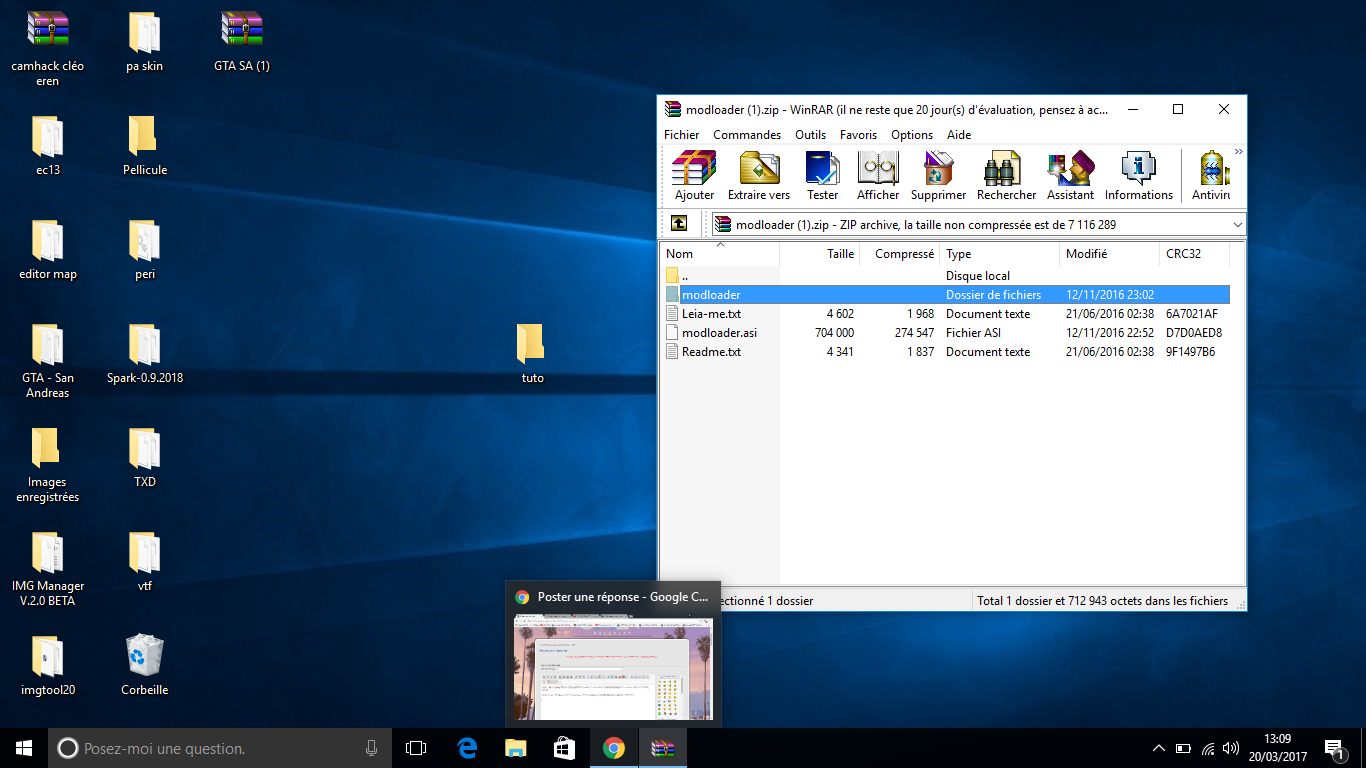Click the Chrome window preview thumbnail

612,667
